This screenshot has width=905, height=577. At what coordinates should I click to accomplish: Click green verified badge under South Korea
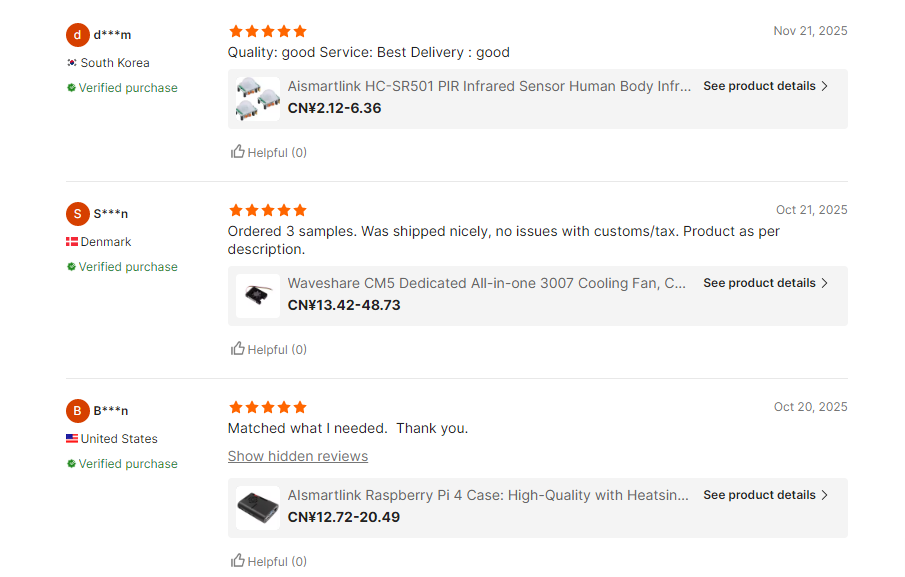click(x=72, y=88)
